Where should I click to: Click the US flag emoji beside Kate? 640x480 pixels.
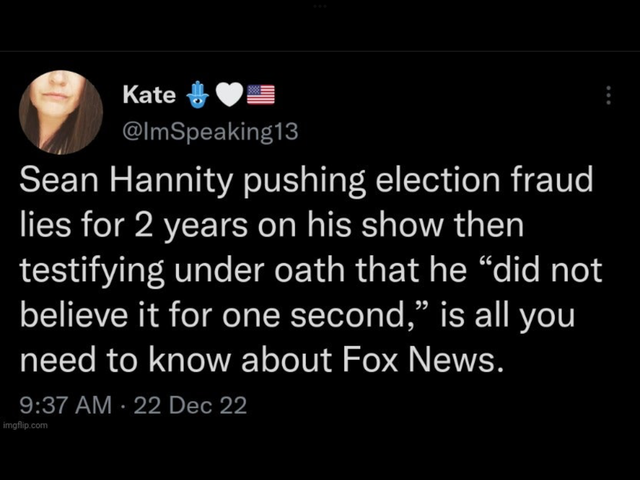(260, 96)
